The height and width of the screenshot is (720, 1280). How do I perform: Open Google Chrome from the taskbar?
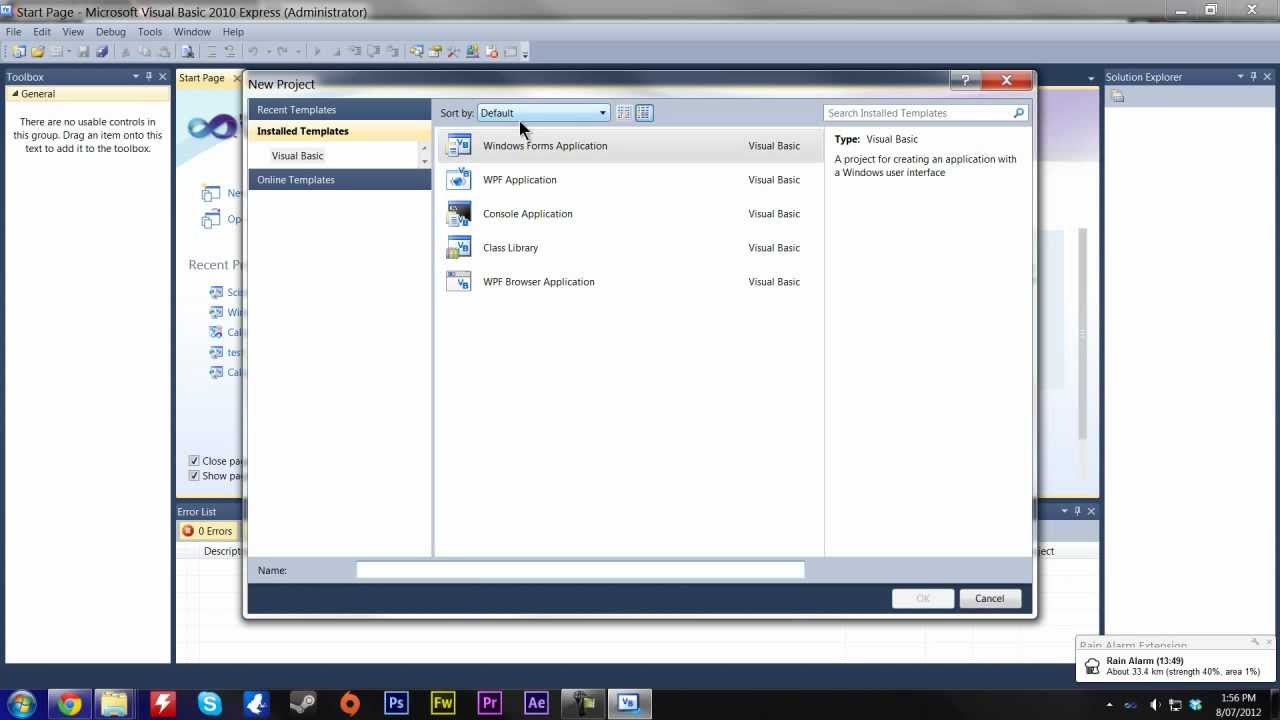pos(68,704)
